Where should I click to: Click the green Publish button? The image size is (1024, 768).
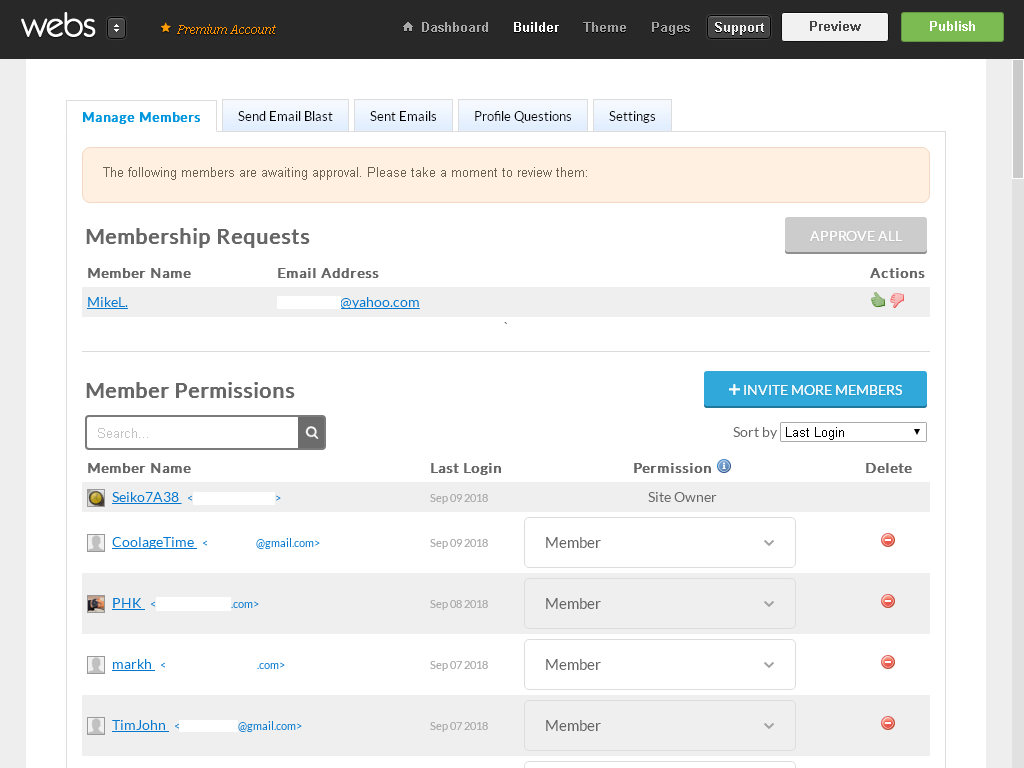[951, 27]
